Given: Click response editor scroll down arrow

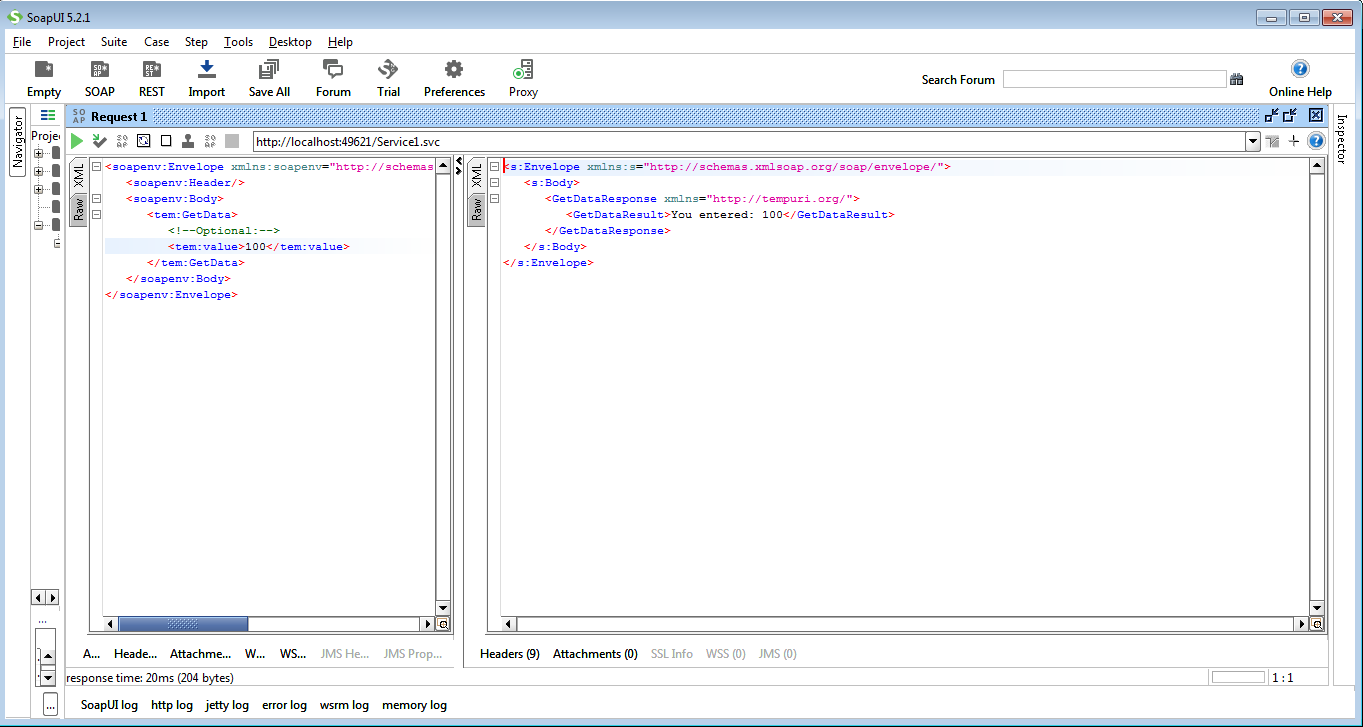Looking at the screenshot, I should click(x=1317, y=608).
